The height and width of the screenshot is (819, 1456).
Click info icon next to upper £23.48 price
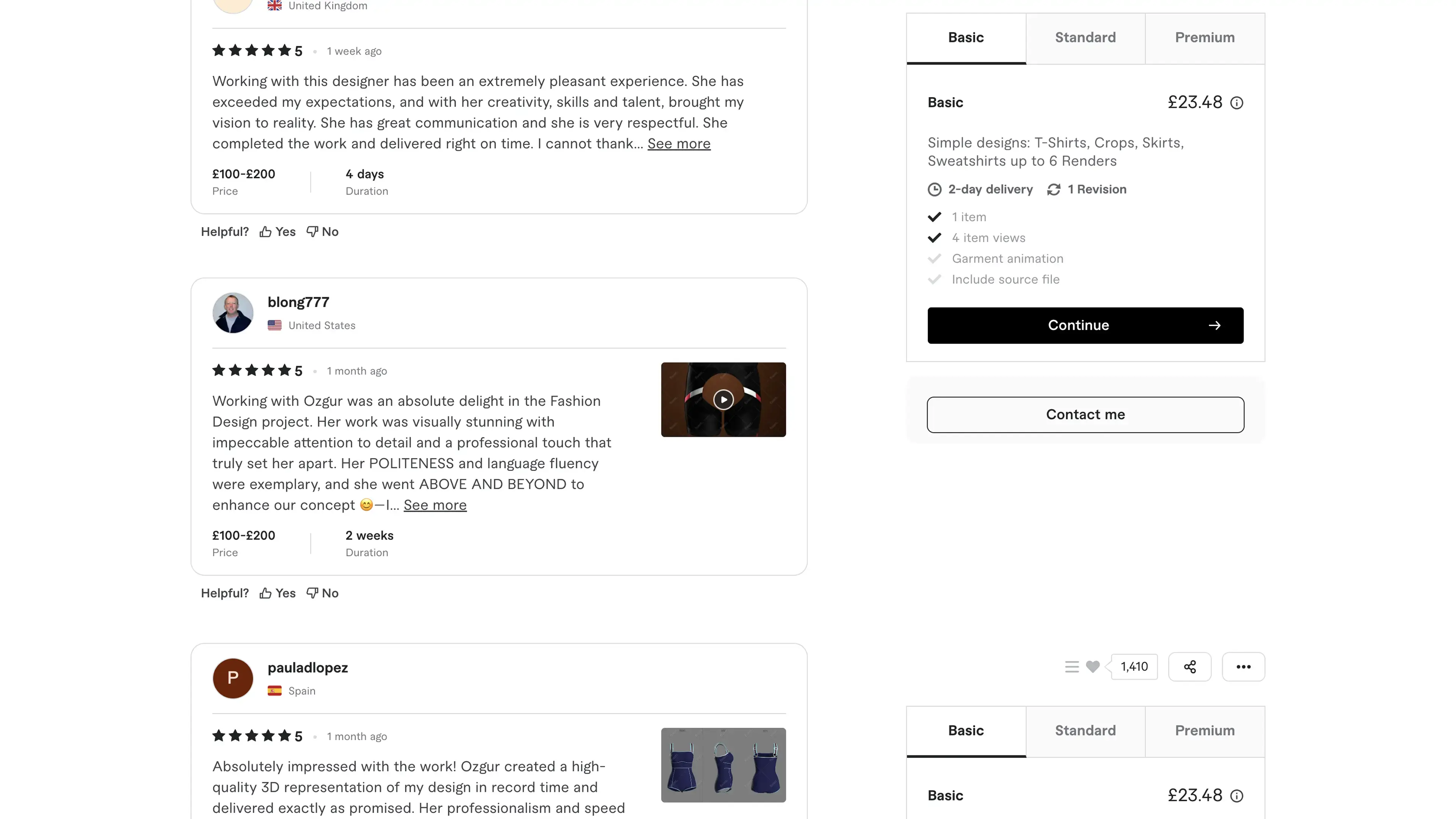(1237, 103)
